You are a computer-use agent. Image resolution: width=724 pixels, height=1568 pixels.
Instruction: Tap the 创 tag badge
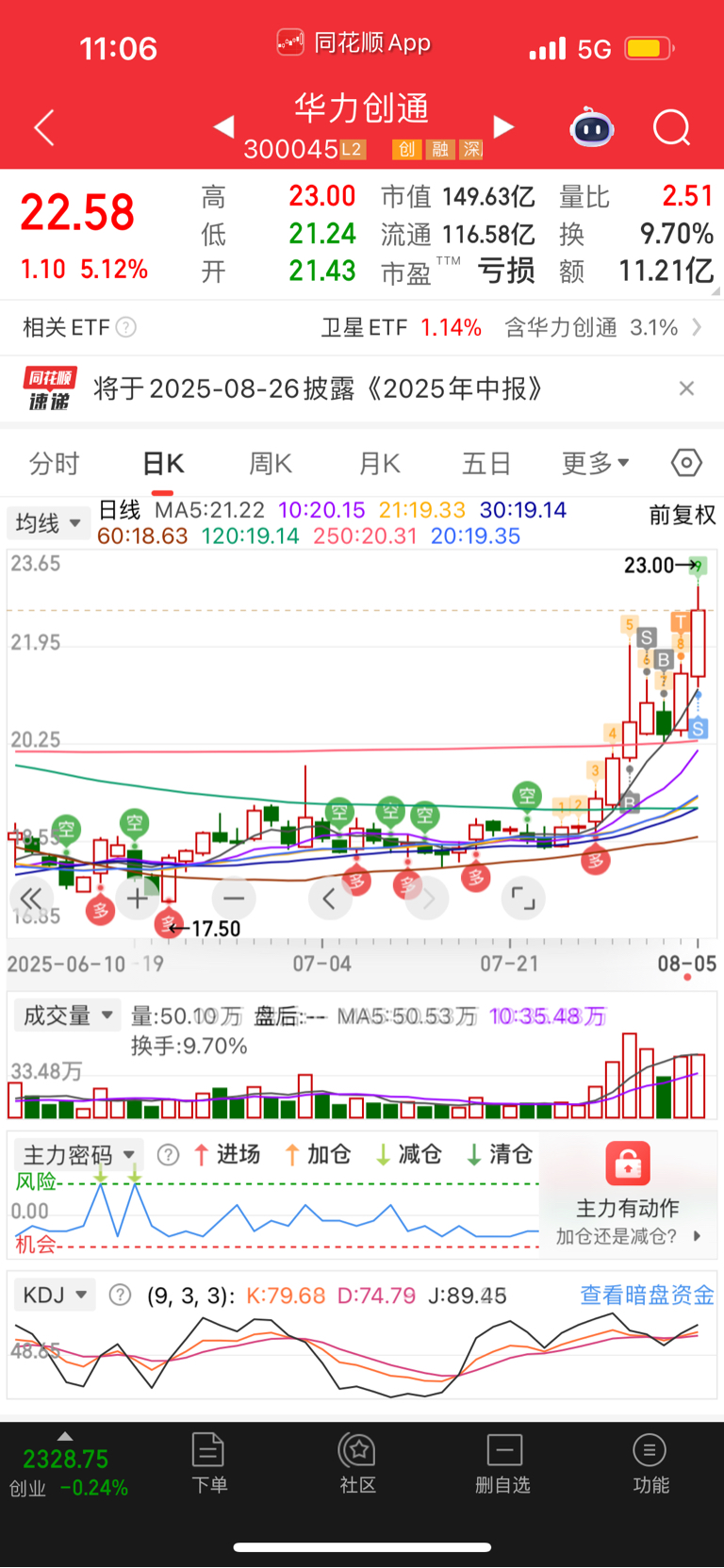point(406,149)
